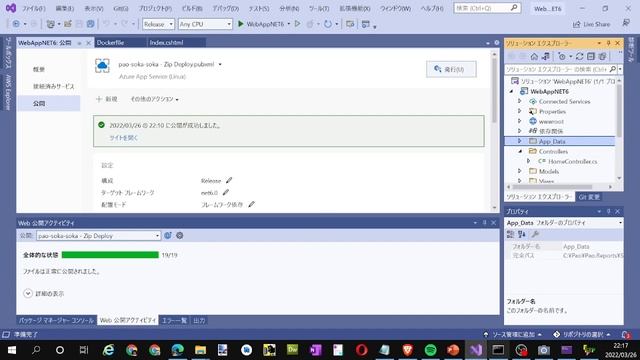Click the settings gear in Web publish activity
The width and height of the screenshot is (640, 360).
coord(180,236)
